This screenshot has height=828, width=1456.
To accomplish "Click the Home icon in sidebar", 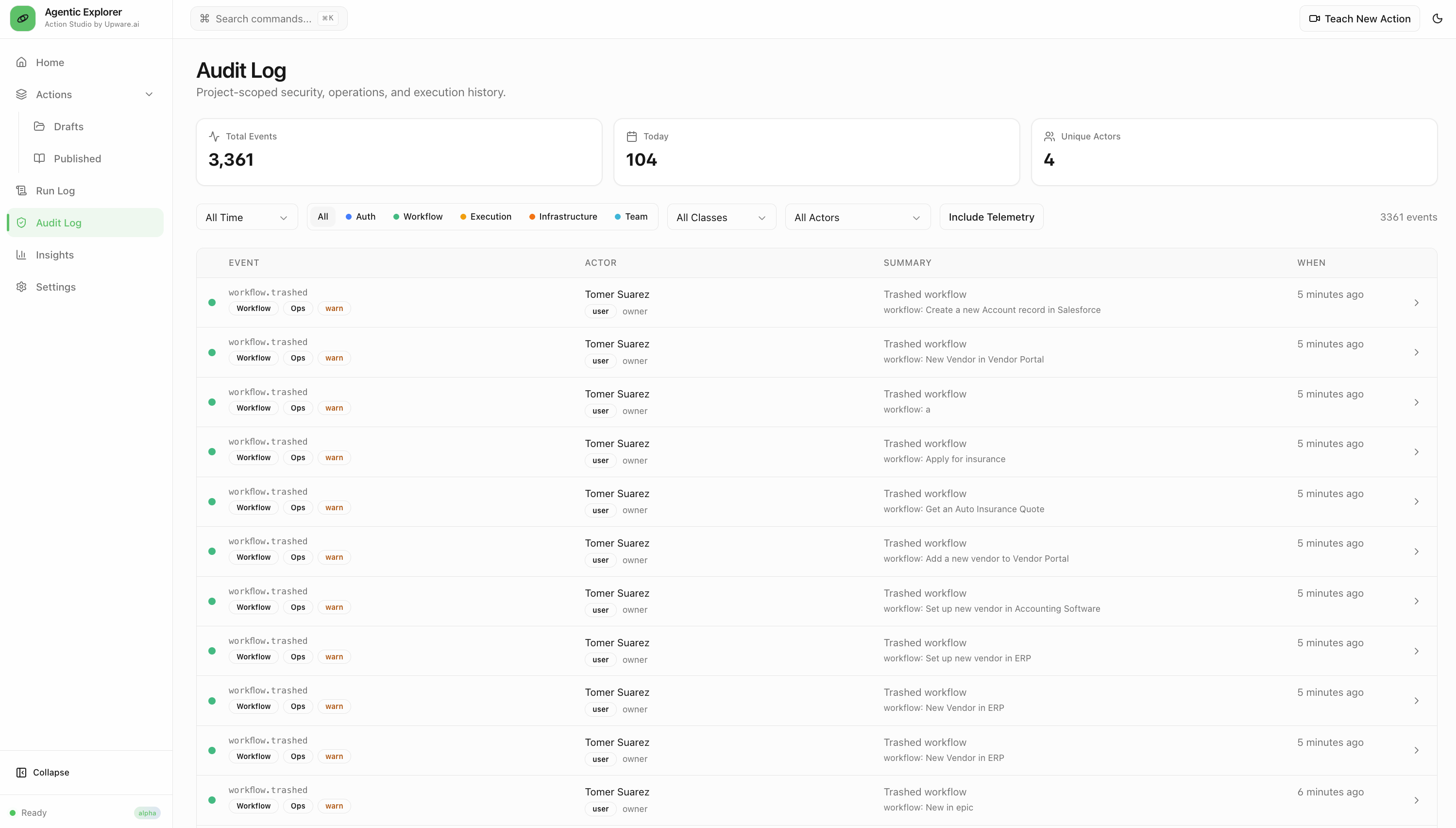I will [x=21, y=62].
